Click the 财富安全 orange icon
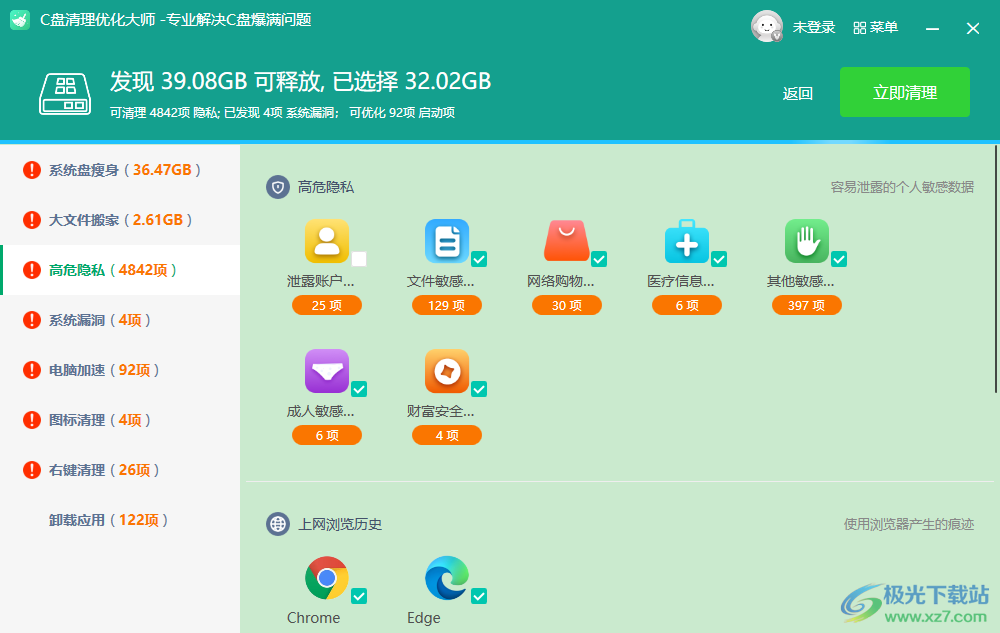The height and width of the screenshot is (633, 1000). pos(446,371)
